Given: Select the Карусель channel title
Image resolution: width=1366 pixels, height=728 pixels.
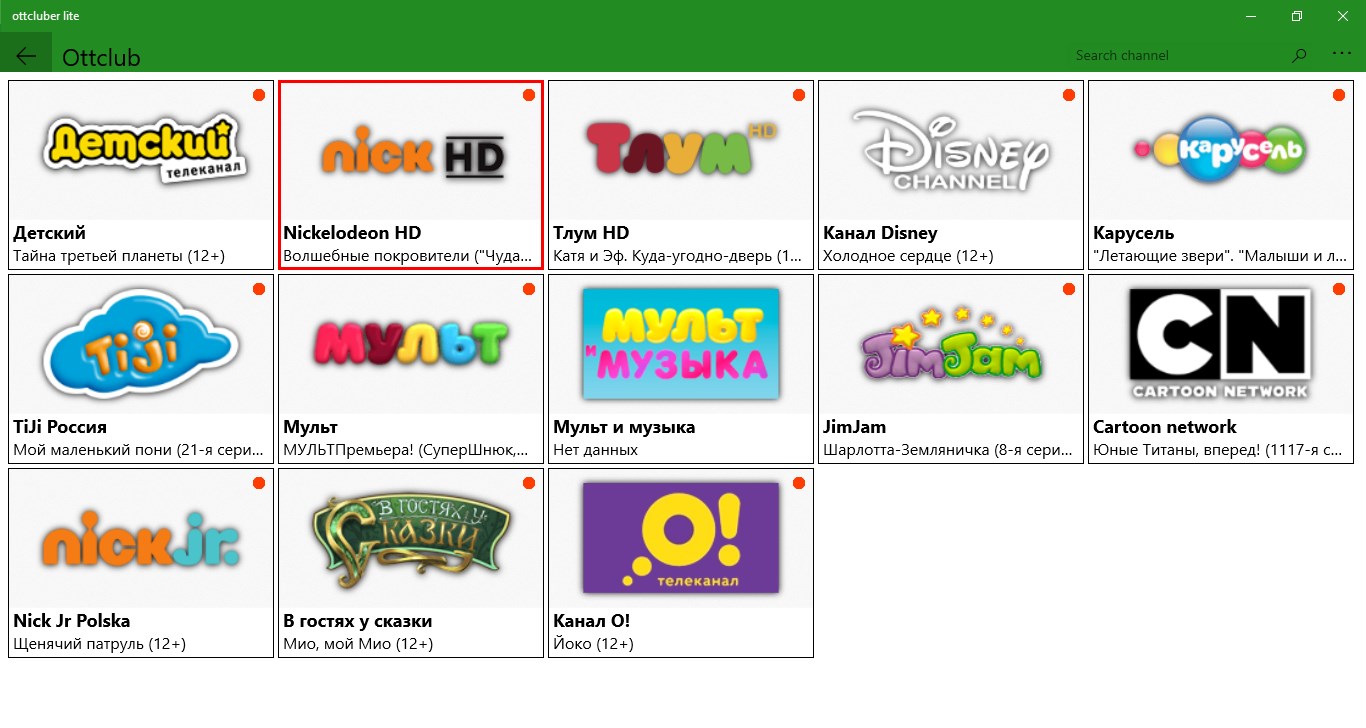Looking at the screenshot, I should coord(1134,233).
